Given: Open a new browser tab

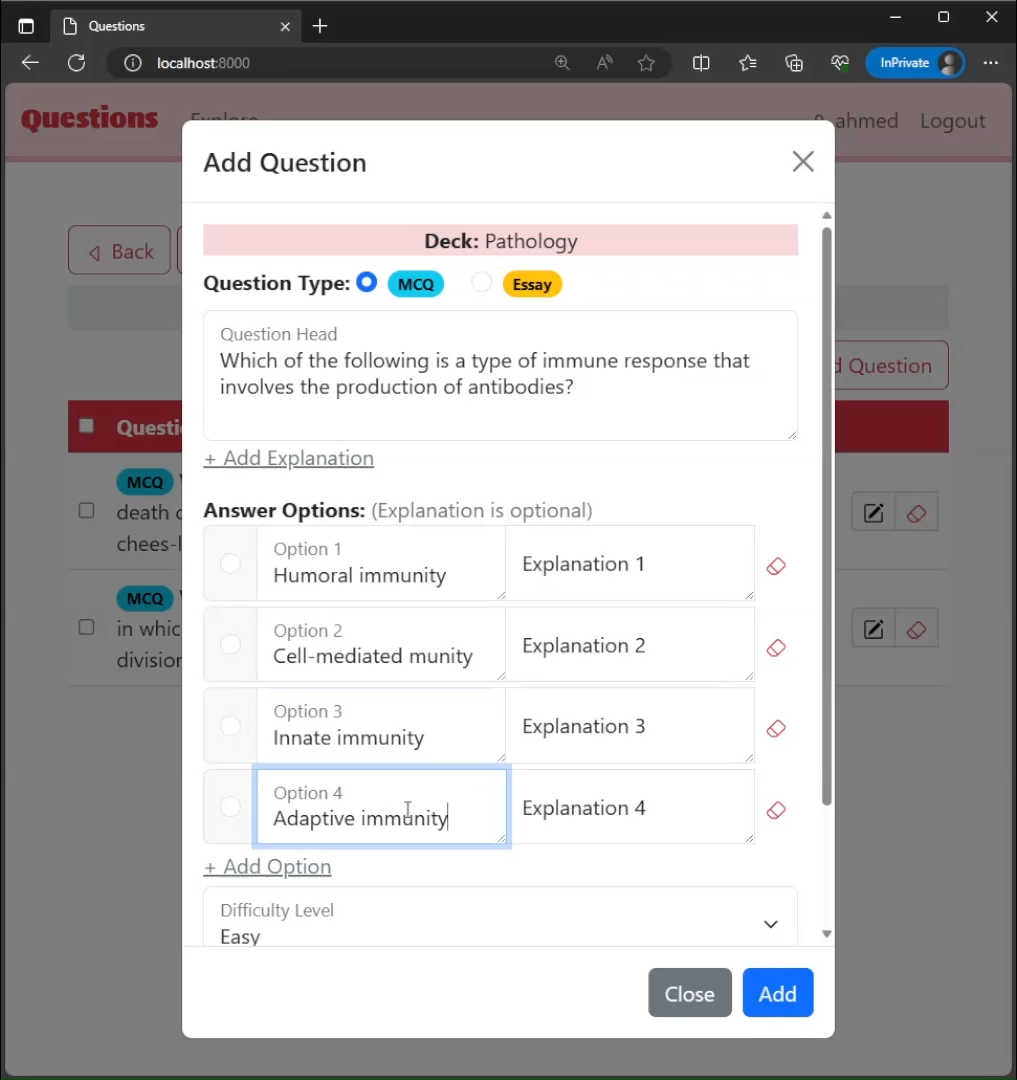Looking at the screenshot, I should click(x=320, y=26).
